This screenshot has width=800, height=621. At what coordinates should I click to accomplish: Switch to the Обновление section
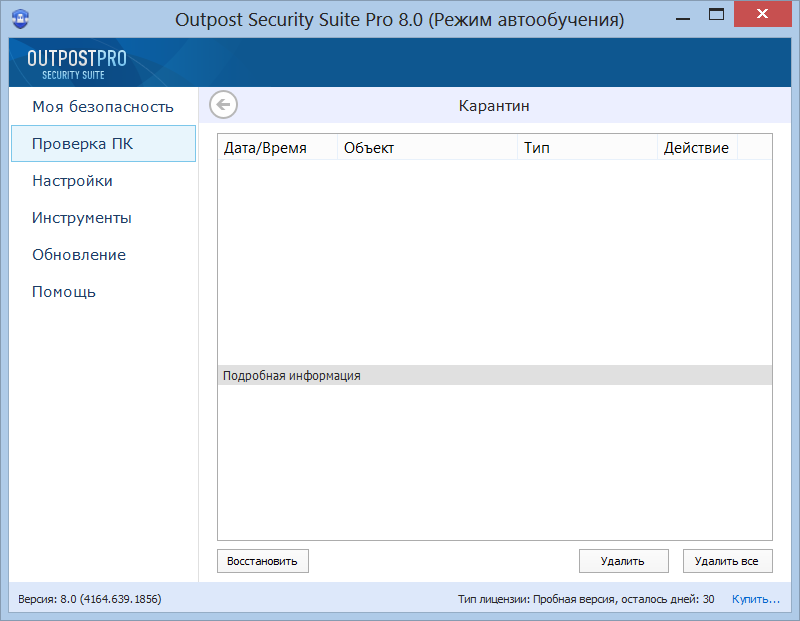pyautogui.click(x=79, y=255)
